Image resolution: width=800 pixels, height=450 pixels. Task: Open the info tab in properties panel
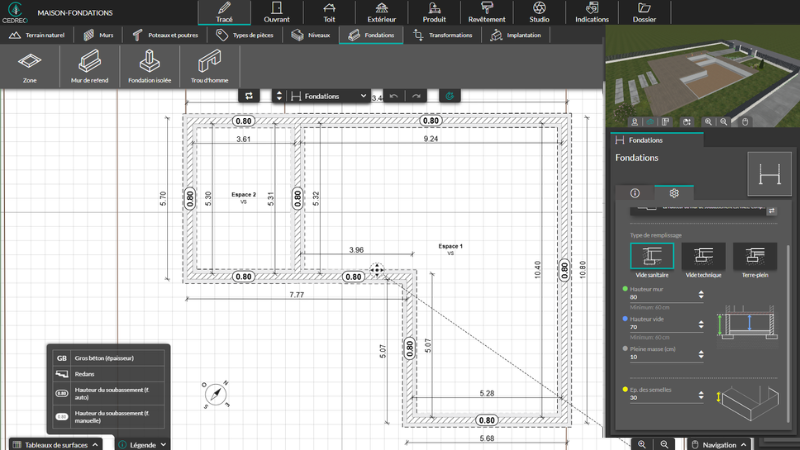(635, 193)
